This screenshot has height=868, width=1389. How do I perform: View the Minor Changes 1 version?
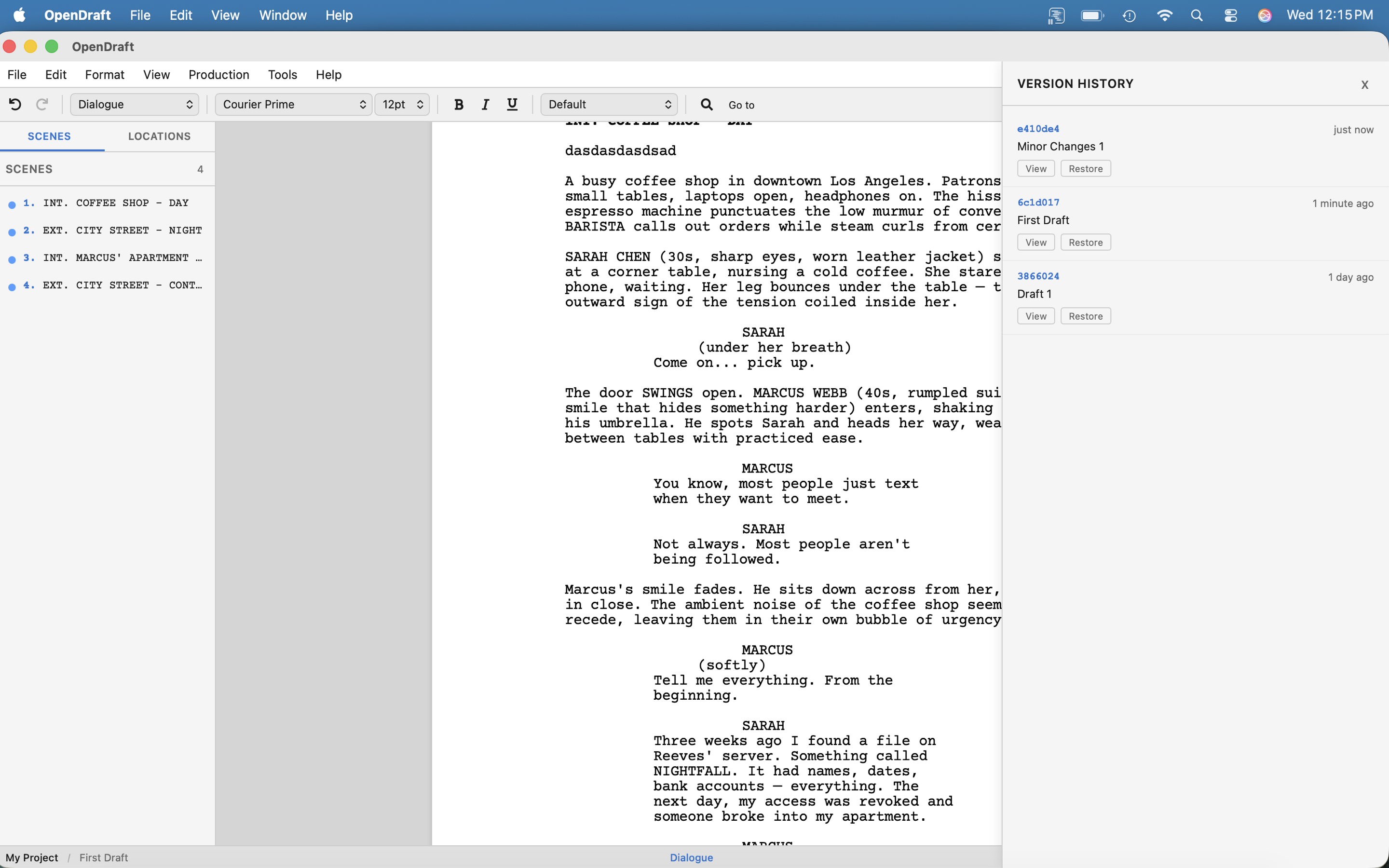(1035, 169)
